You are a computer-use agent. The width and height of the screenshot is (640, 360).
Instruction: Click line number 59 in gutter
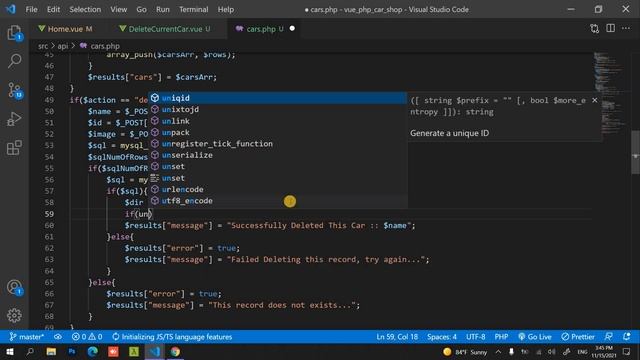pos(49,214)
